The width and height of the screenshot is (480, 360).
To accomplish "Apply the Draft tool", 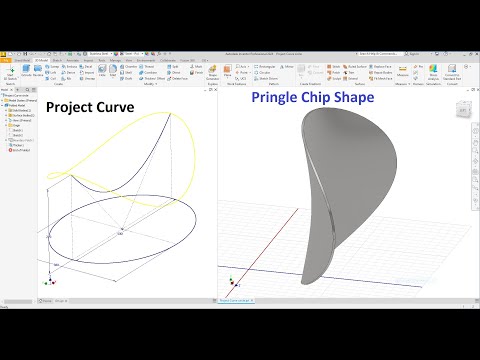I will pyautogui.click(x=126, y=78).
